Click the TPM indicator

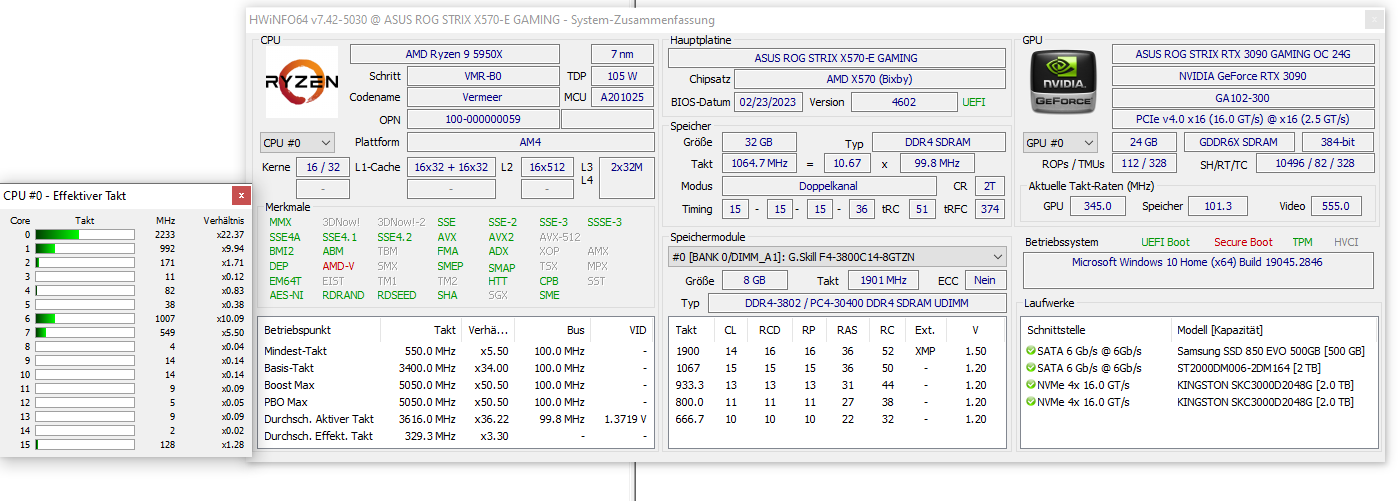(x=1302, y=242)
